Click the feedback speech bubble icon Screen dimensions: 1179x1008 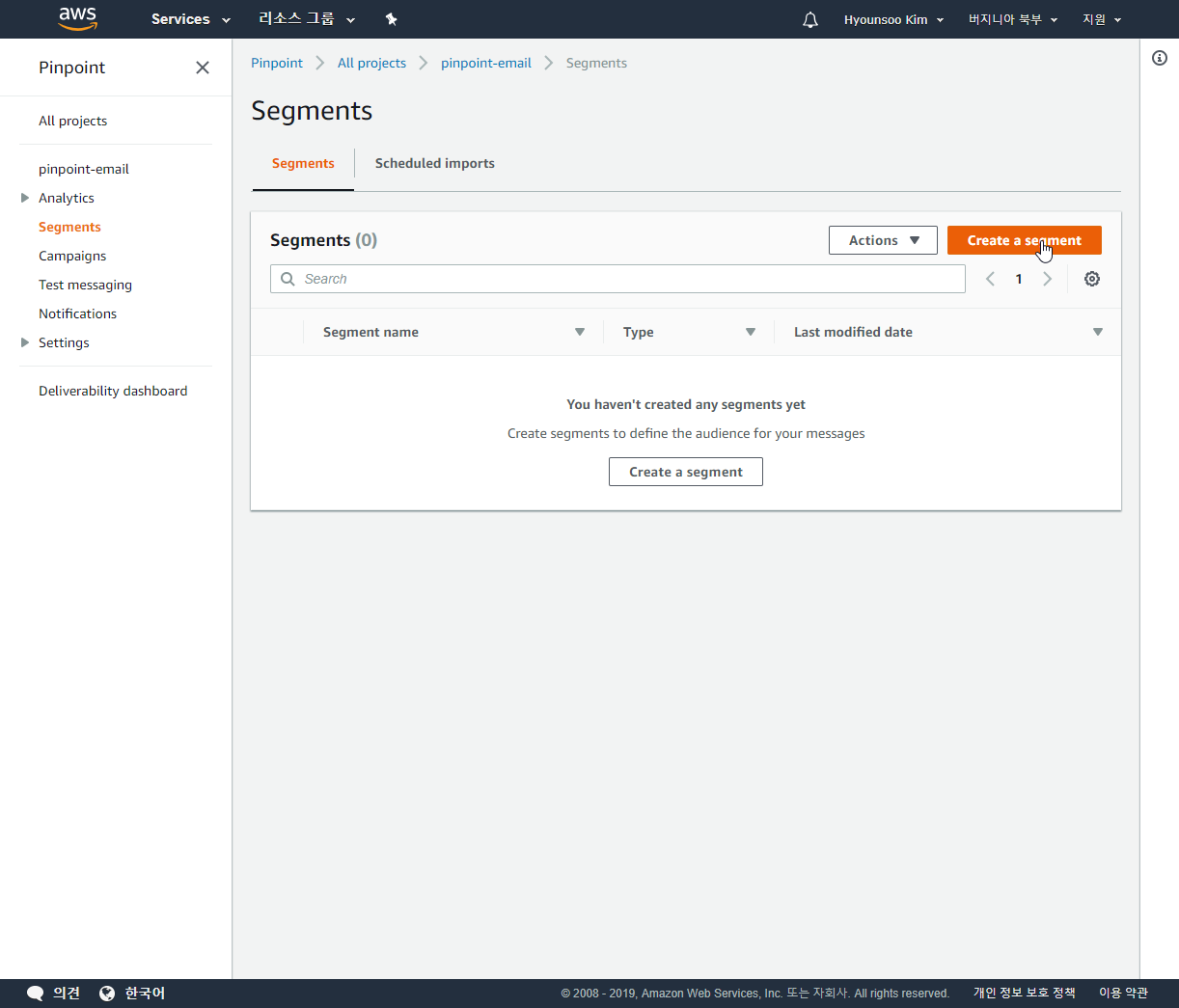36,994
